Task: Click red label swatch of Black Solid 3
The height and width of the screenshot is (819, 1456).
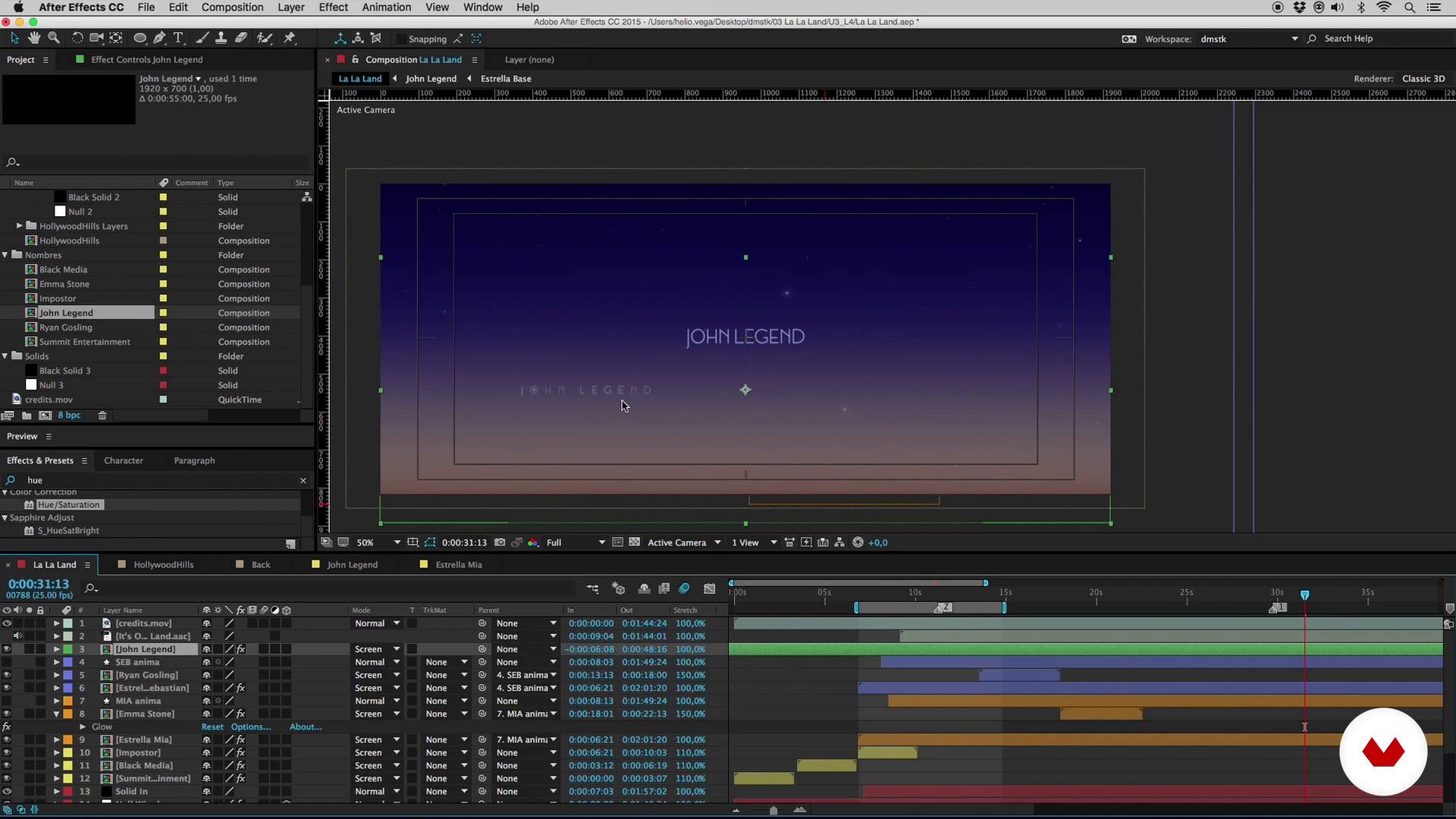Action: coord(163,371)
